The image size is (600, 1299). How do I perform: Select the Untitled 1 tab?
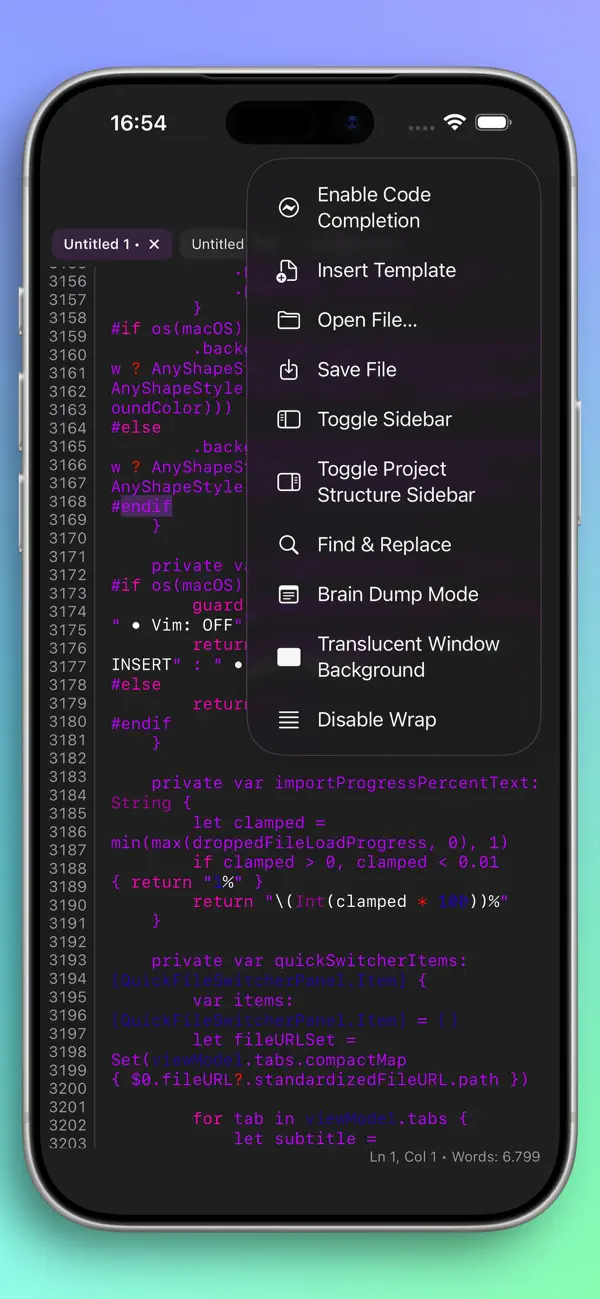(100, 244)
